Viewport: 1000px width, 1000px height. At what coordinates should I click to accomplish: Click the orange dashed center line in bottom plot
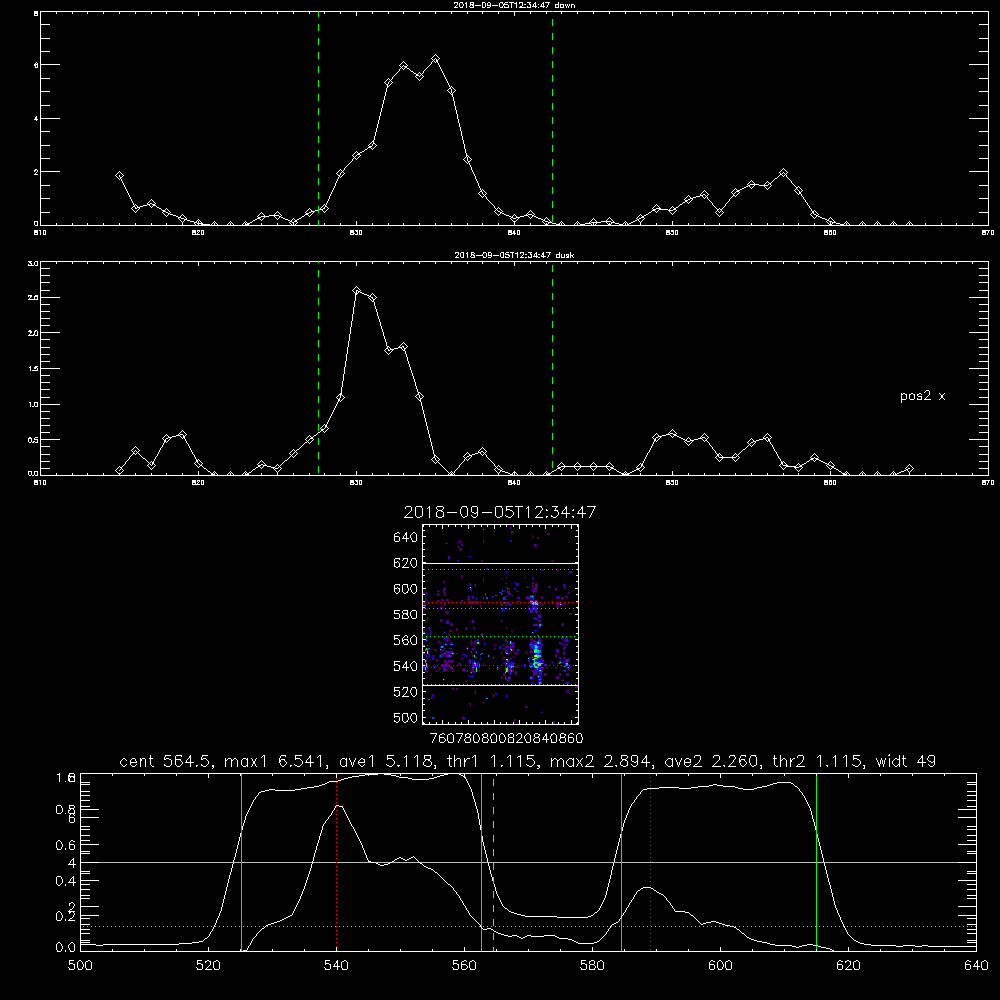[494, 862]
